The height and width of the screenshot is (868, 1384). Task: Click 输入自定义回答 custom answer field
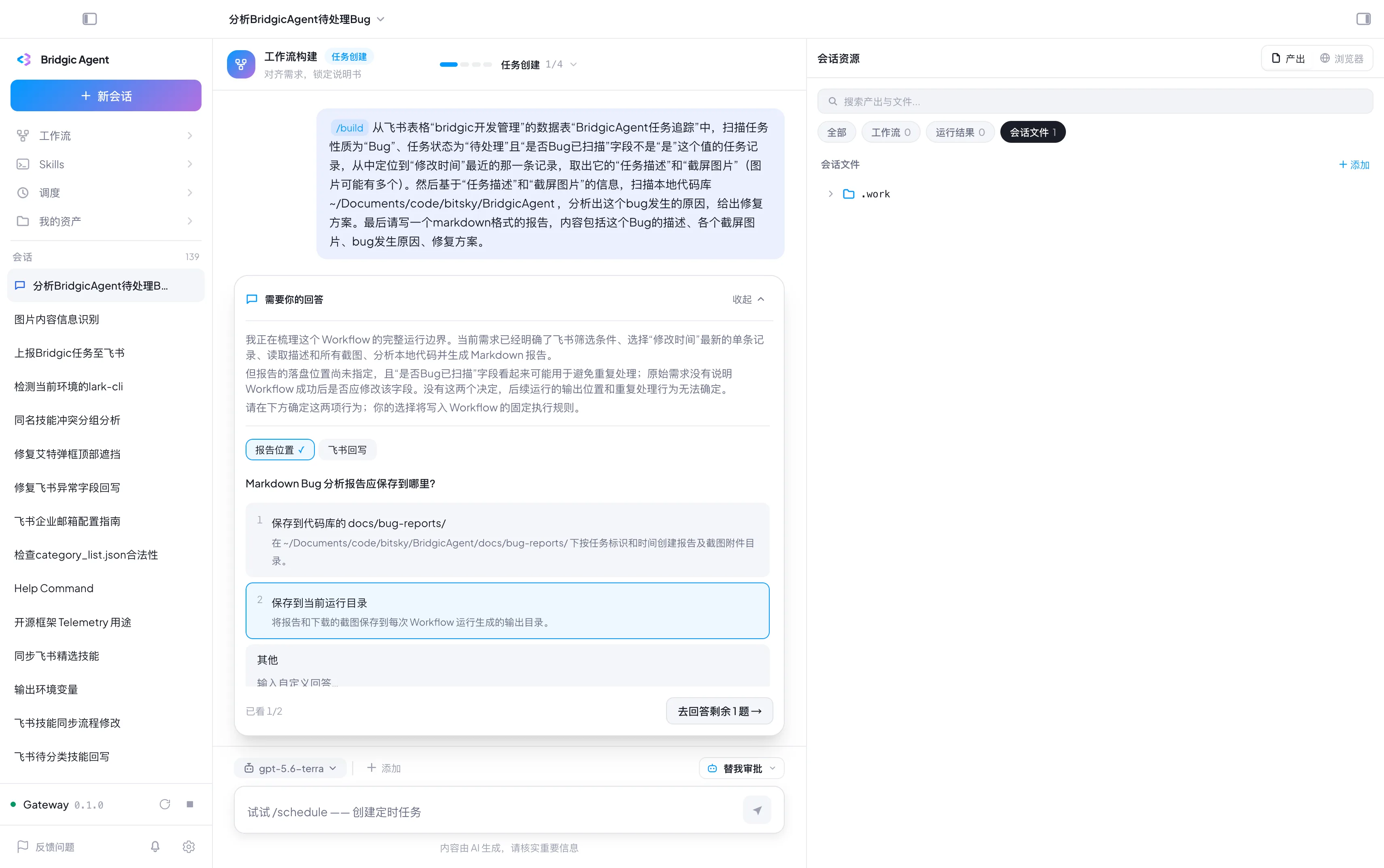tap(297, 682)
